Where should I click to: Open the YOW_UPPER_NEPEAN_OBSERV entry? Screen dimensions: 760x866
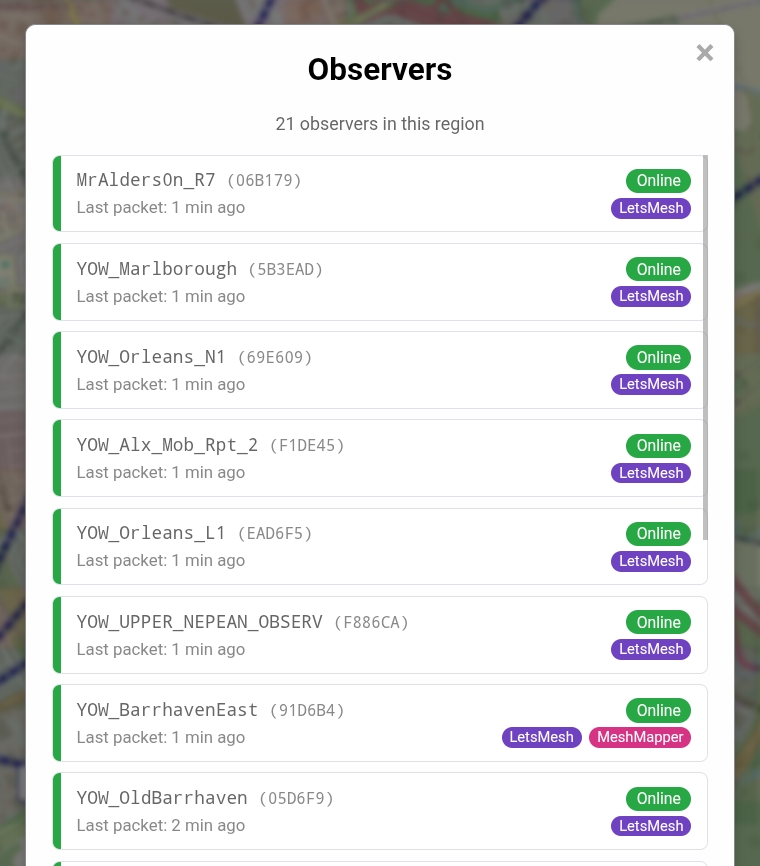pos(200,622)
